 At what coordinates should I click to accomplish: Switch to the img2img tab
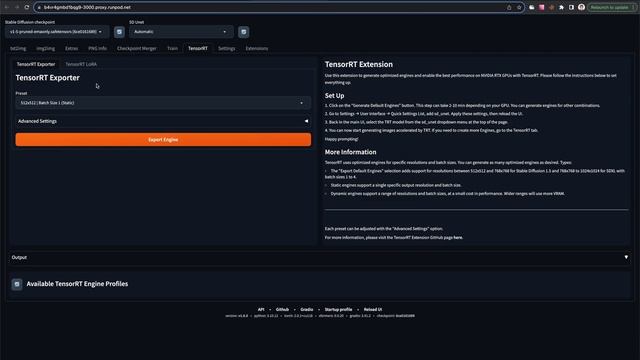click(x=45, y=49)
